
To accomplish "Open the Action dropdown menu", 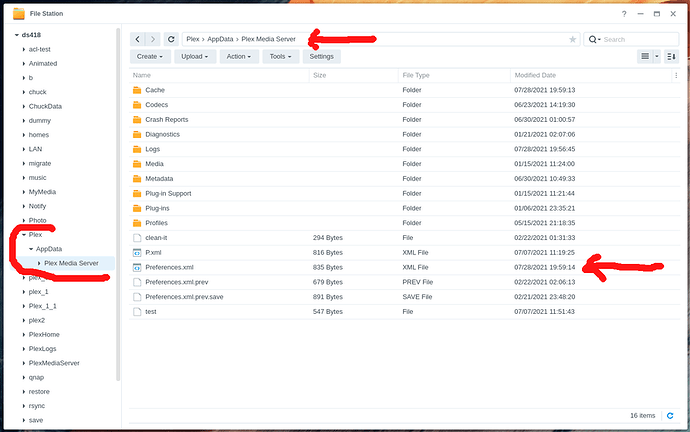I will [x=239, y=56].
